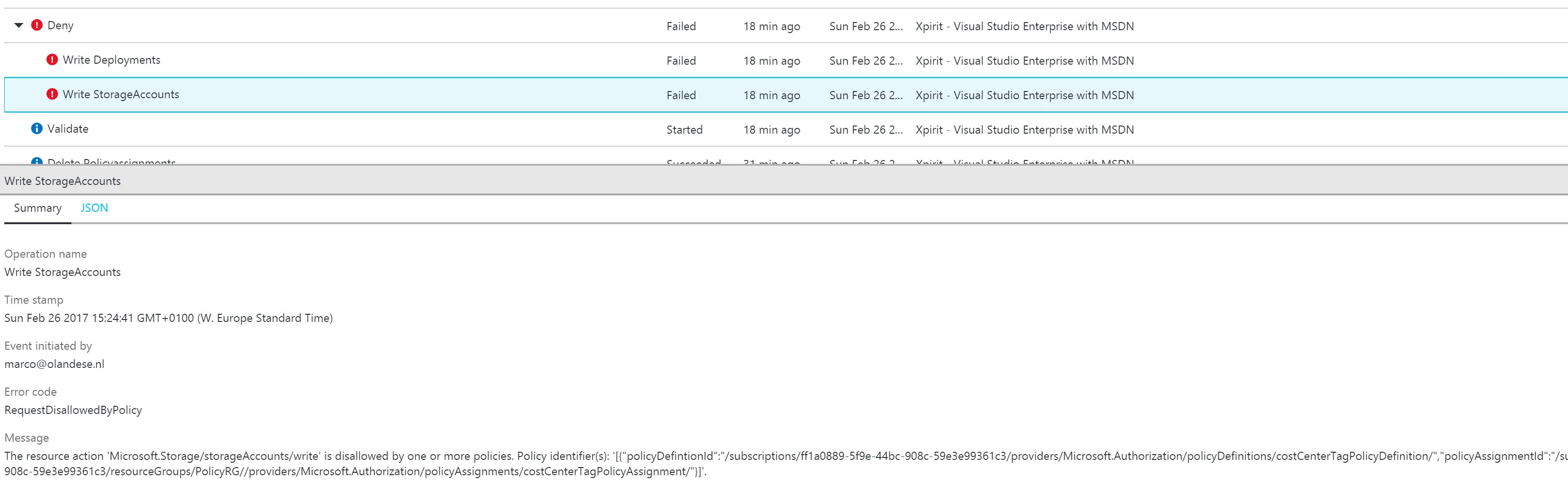Click subscription name in Write StorageAccounts row
1568x503 pixels.
(1025, 95)
